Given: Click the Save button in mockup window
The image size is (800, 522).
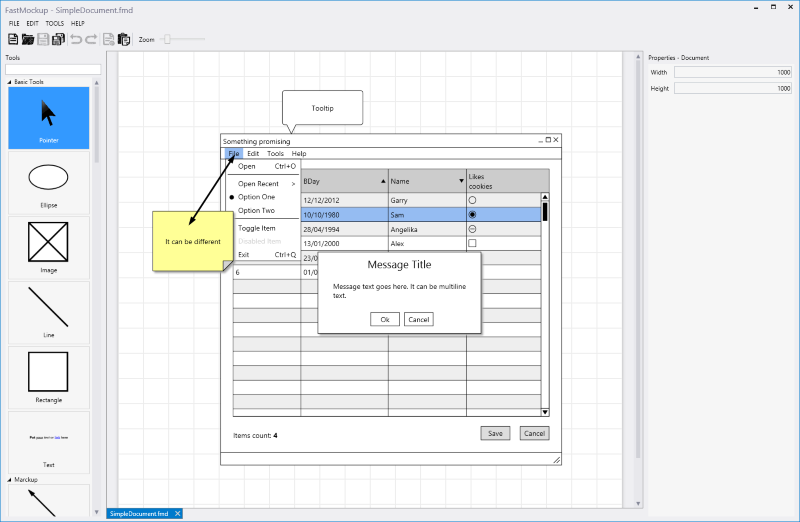Looking at the screenshot, I should tap(495, 433).
